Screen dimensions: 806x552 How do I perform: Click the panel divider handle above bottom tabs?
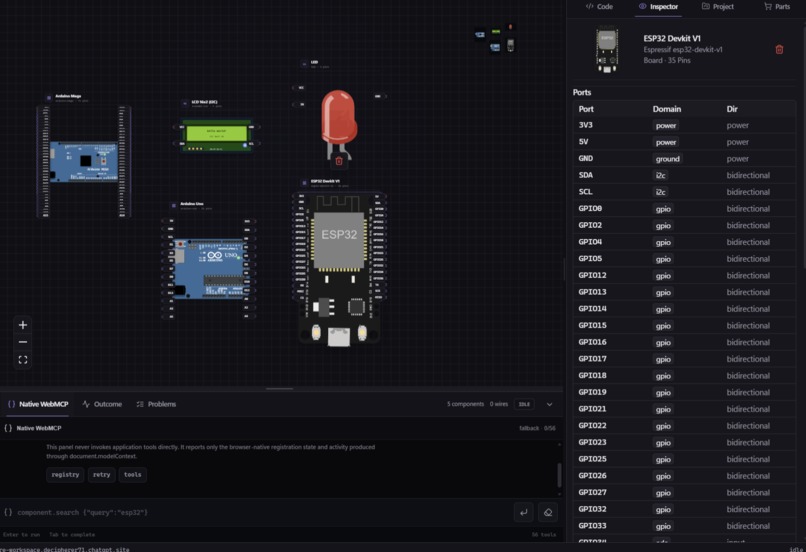[280, 389]
